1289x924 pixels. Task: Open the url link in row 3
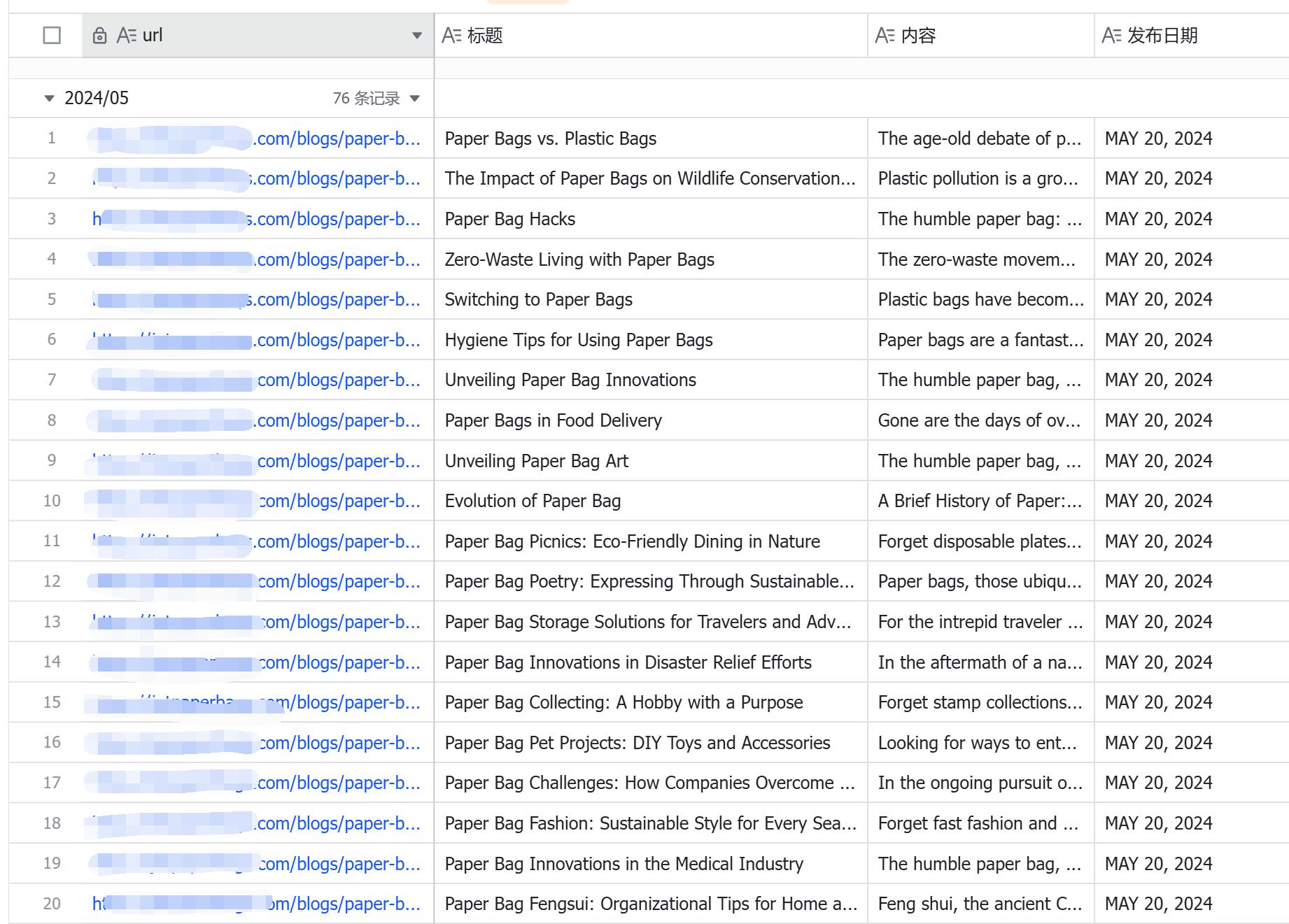click(x=336, y=220)
